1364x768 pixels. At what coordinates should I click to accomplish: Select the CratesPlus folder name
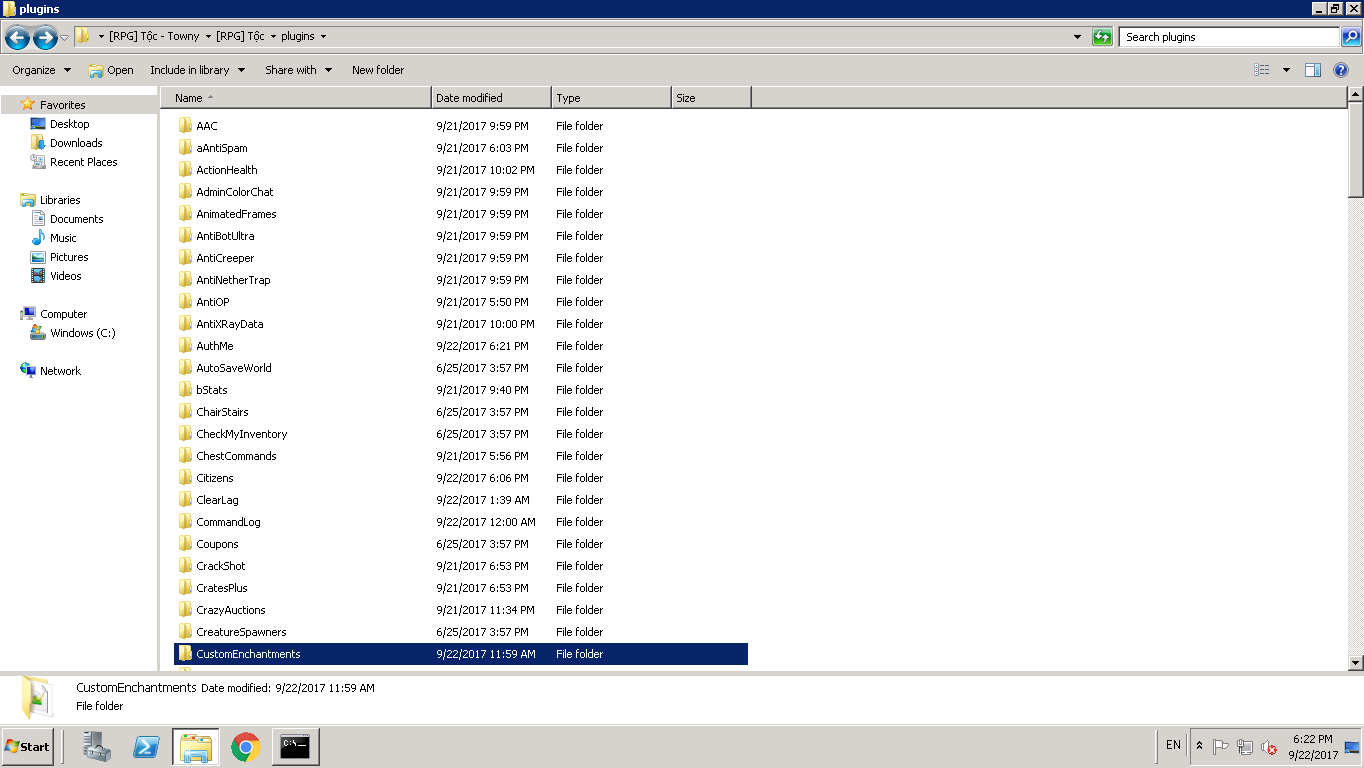click(x=222, y=588)
